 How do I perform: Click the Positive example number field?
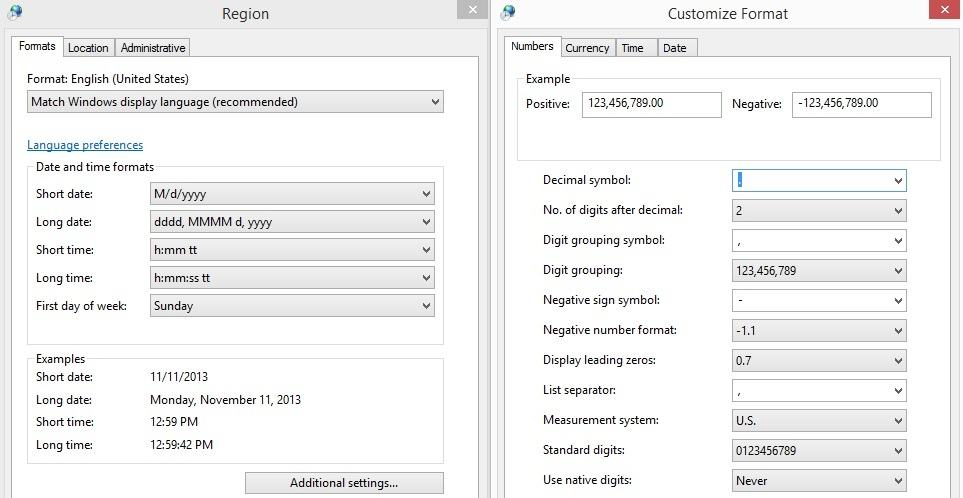pyautogui.click(x=652, y=104)
